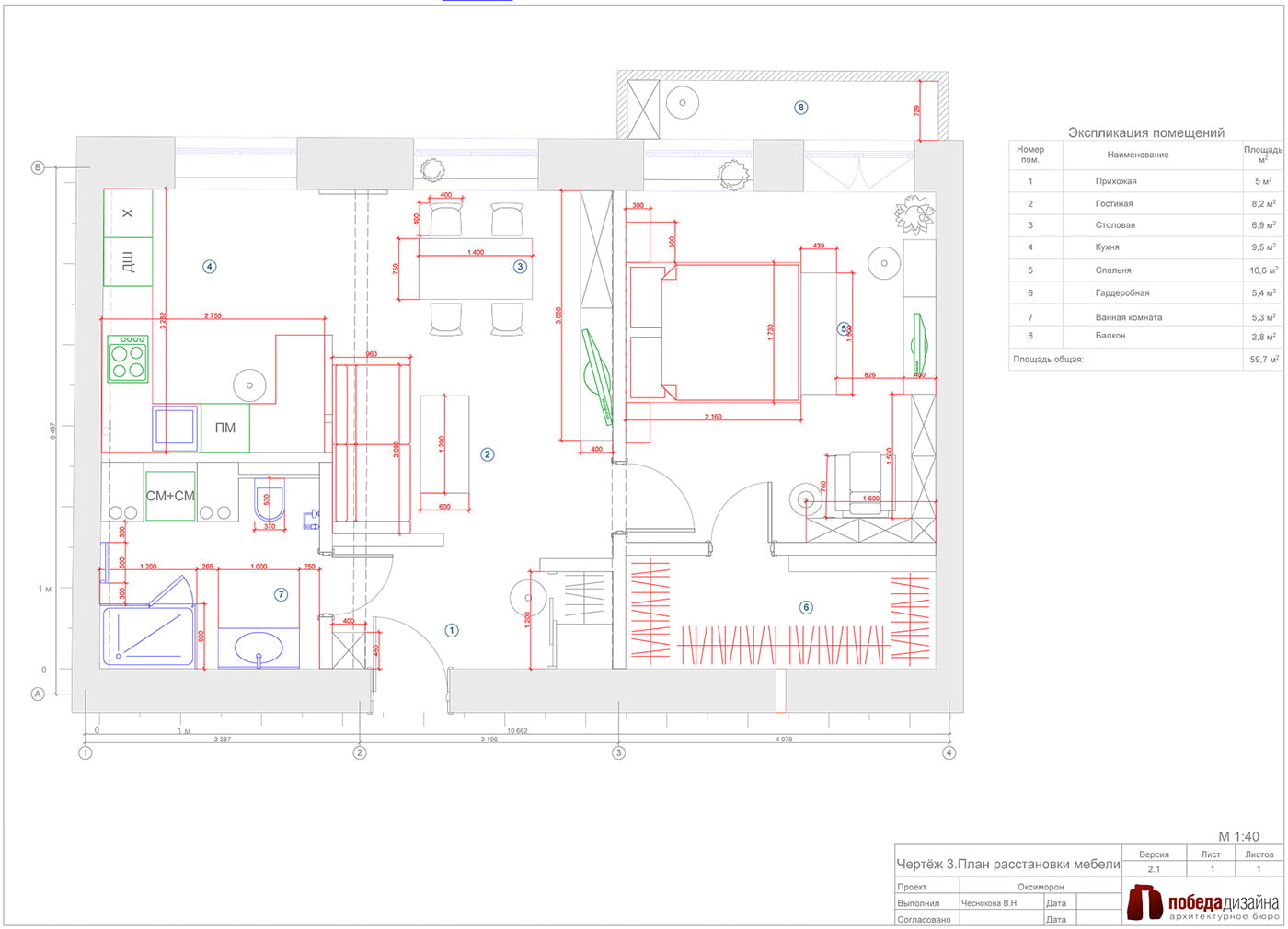Toggle circled room marker 8 on the balcony
The width and height of the screenshot is (1288, 929).
click(x=801, y=107)
